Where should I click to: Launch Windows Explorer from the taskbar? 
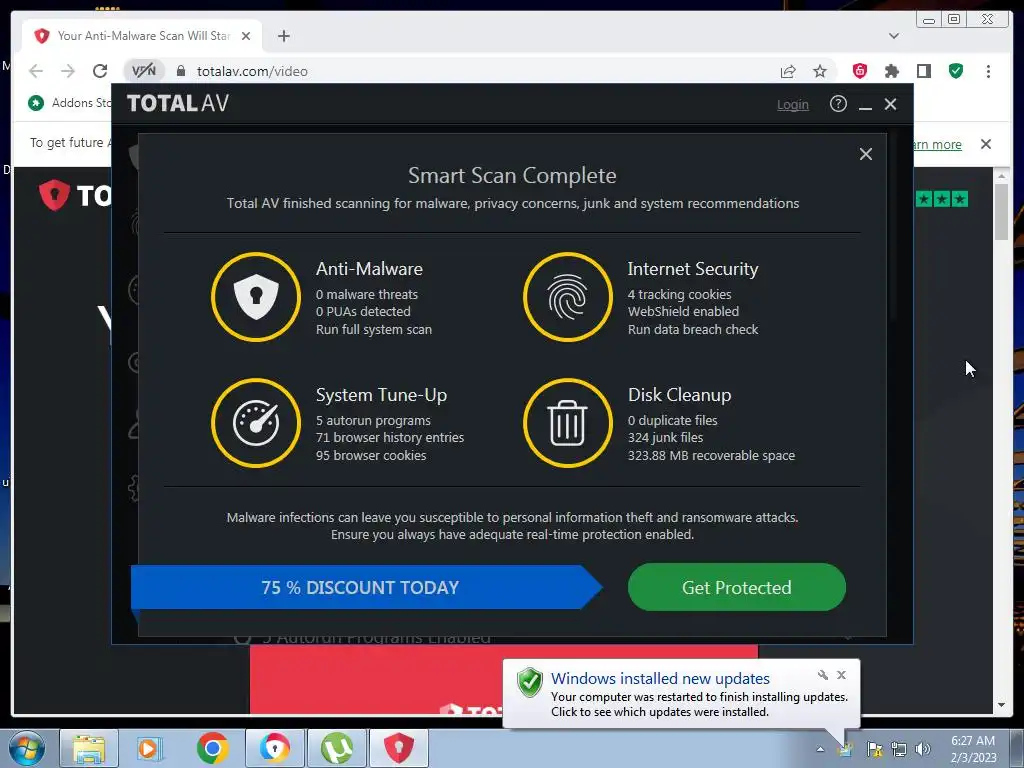click(x=89, y=748)
